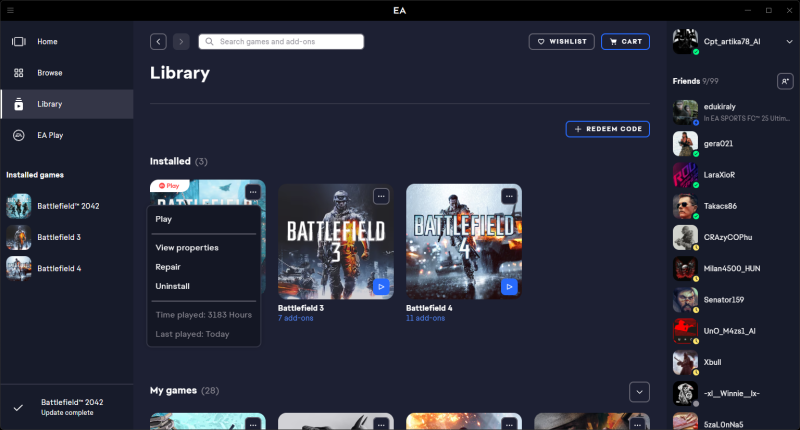
Task: Open Battlefield 2042 in Installed games list
Action: tap(67, 206)
